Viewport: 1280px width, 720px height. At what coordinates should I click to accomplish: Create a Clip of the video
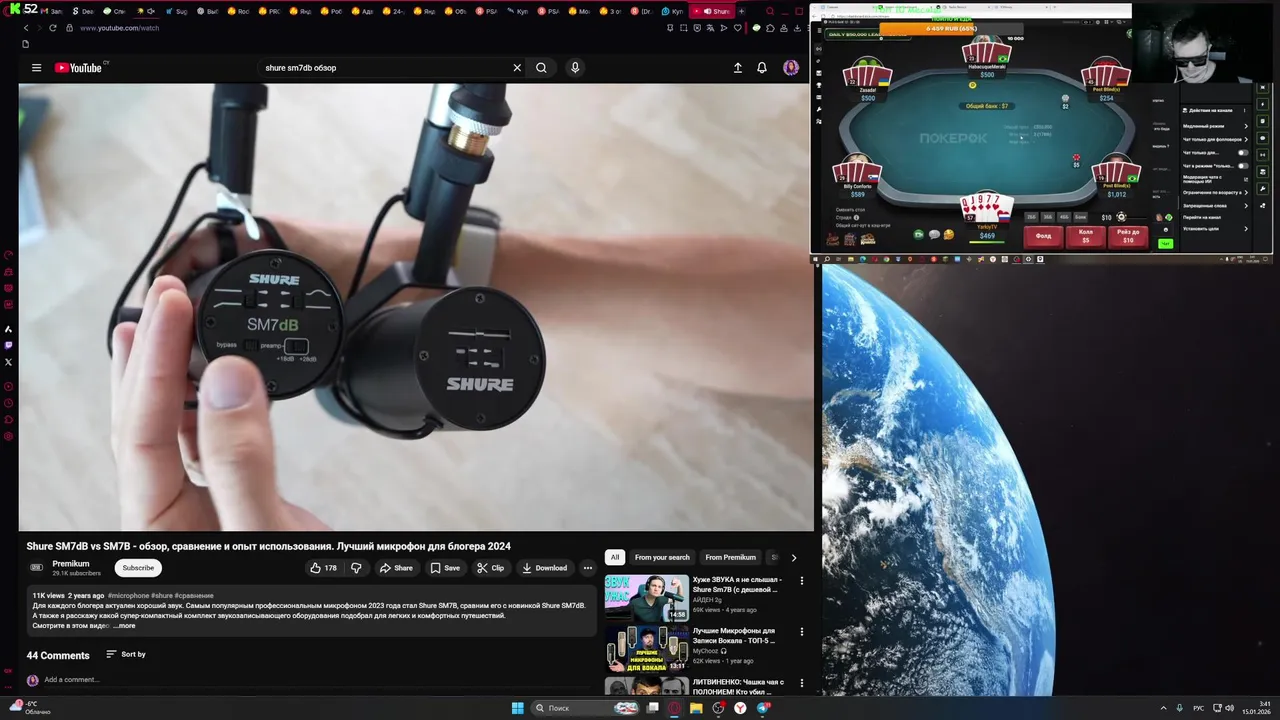click(x=490, y=568)
